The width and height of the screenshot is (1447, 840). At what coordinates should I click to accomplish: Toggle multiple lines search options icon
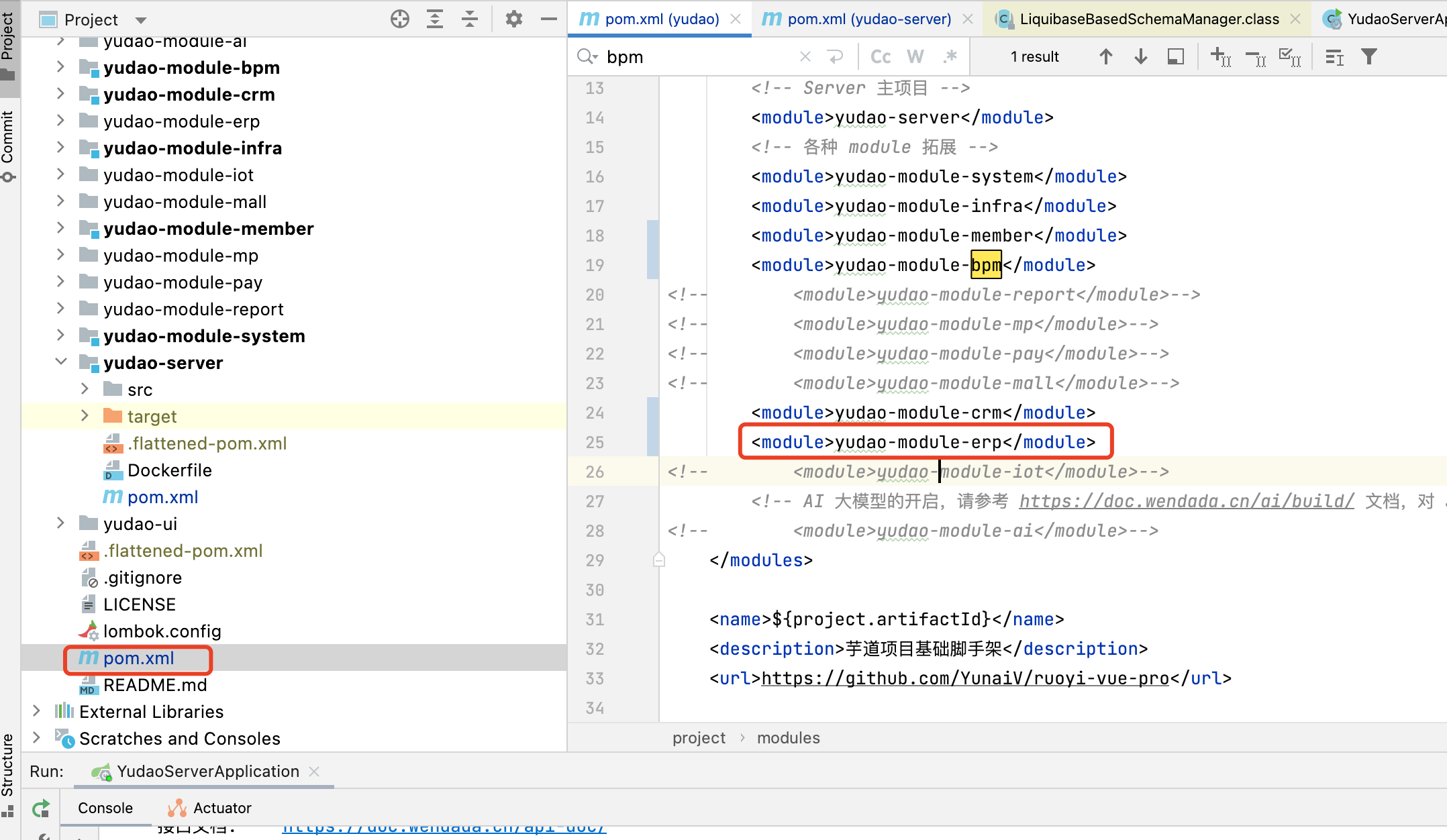pyautogui.click(x=1334, y=57)
